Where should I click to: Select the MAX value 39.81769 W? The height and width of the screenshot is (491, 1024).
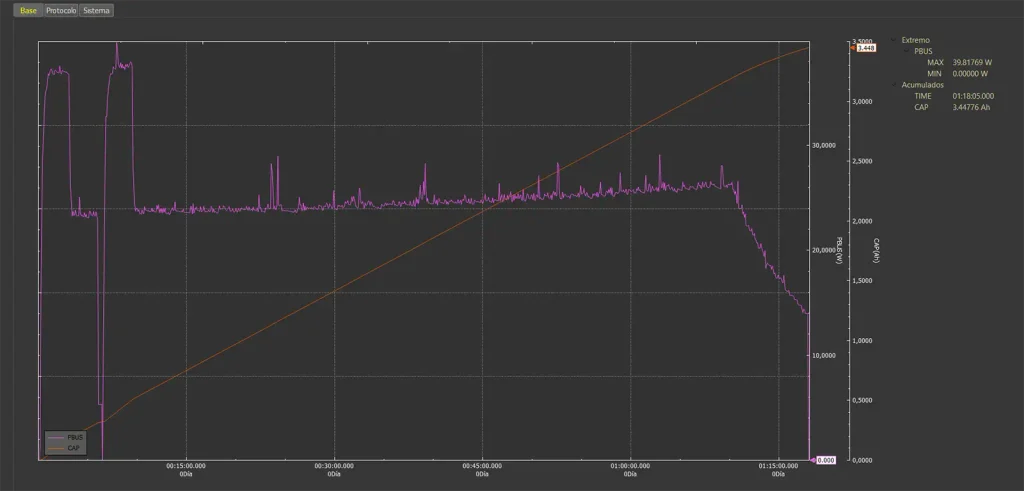pyautogui.click(x=972, y=63)
